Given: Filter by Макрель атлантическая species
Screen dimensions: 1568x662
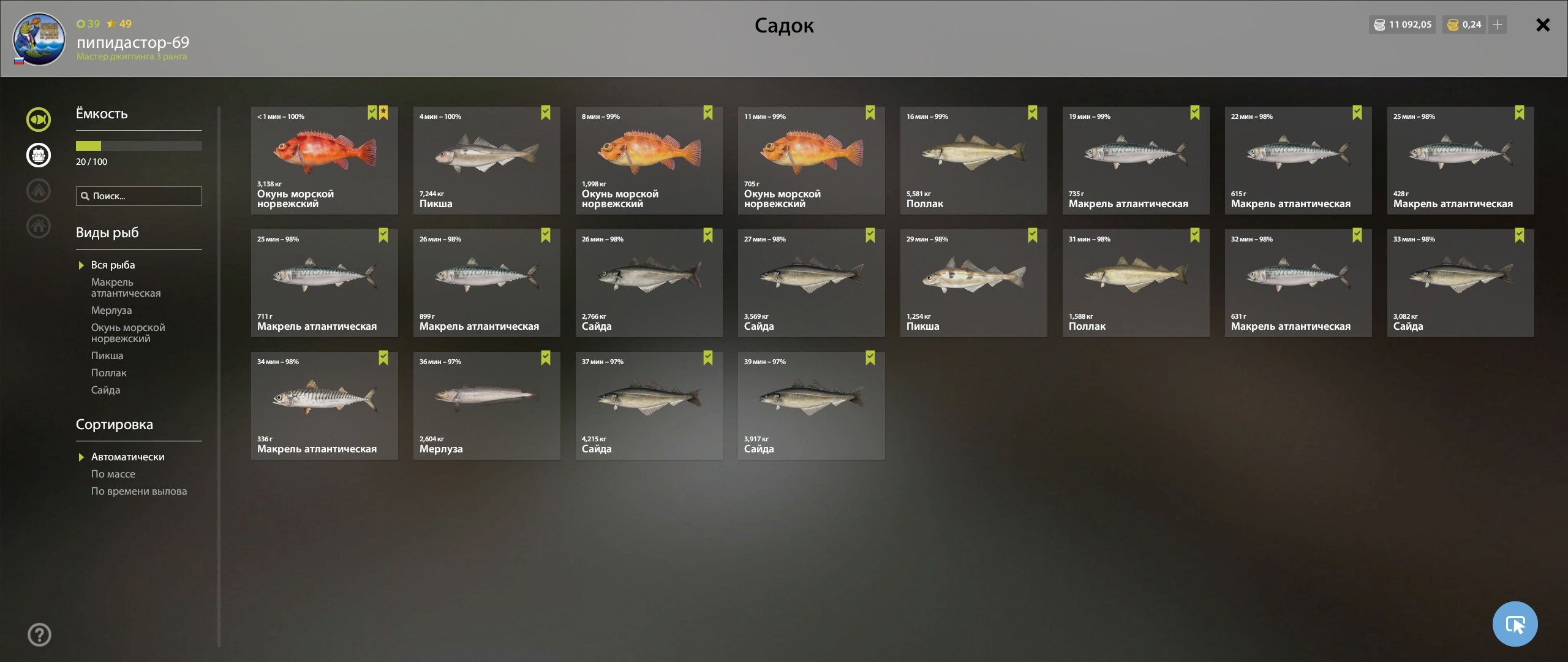Looking at the screenshot, I should (x=126, y=287).
